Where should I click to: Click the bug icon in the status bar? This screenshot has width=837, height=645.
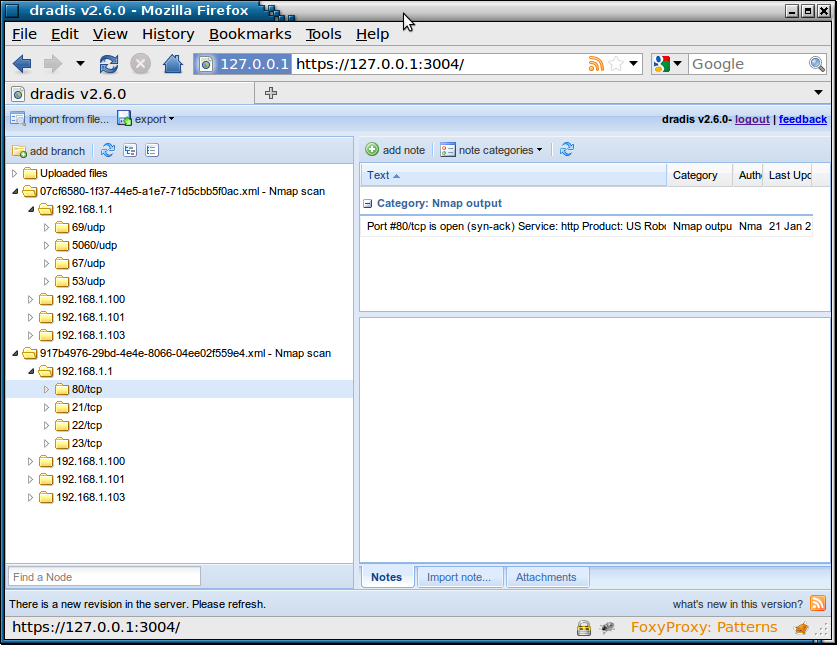[x=607, y=628]
